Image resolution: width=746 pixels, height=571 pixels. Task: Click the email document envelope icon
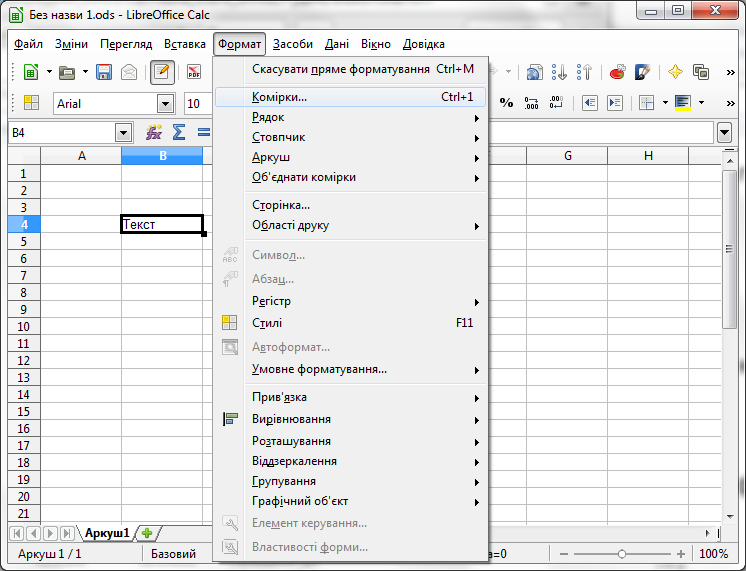[x=129, y=72]
